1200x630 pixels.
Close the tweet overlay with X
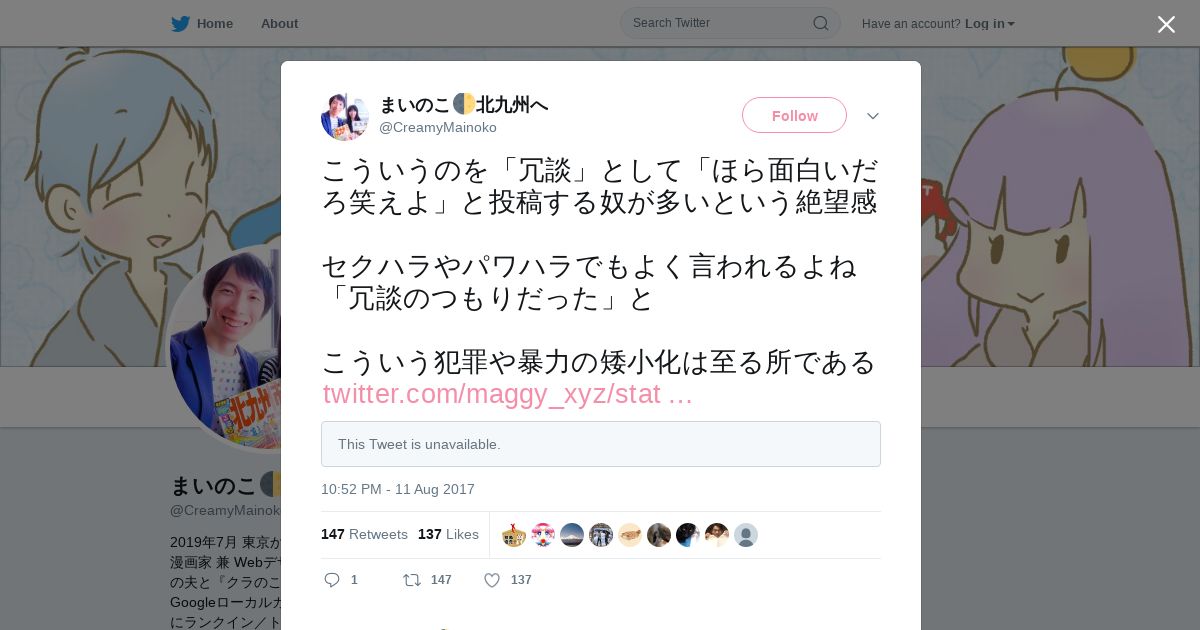click(1166, 24)
